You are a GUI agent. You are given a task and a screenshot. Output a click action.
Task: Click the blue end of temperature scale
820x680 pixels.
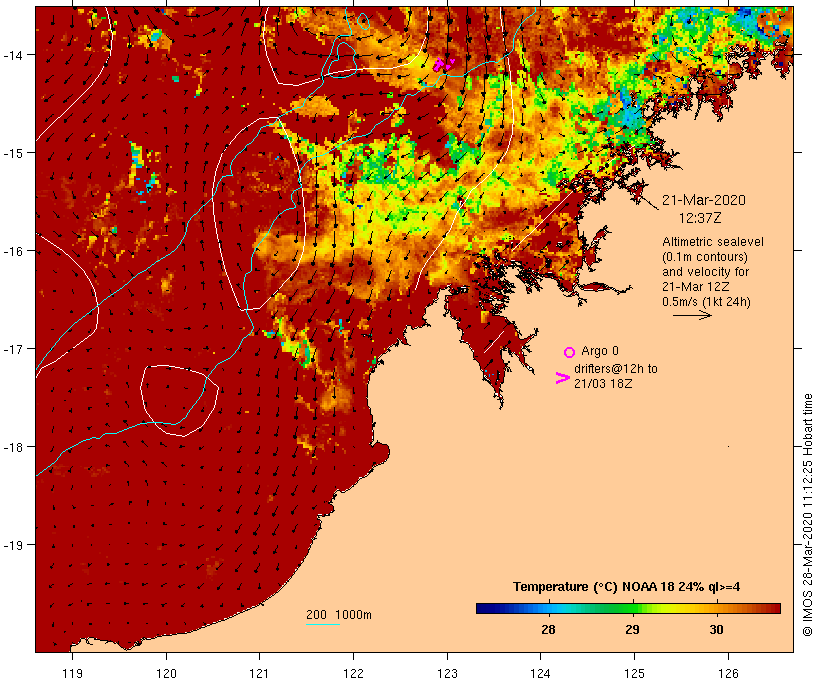click(484, 608)
